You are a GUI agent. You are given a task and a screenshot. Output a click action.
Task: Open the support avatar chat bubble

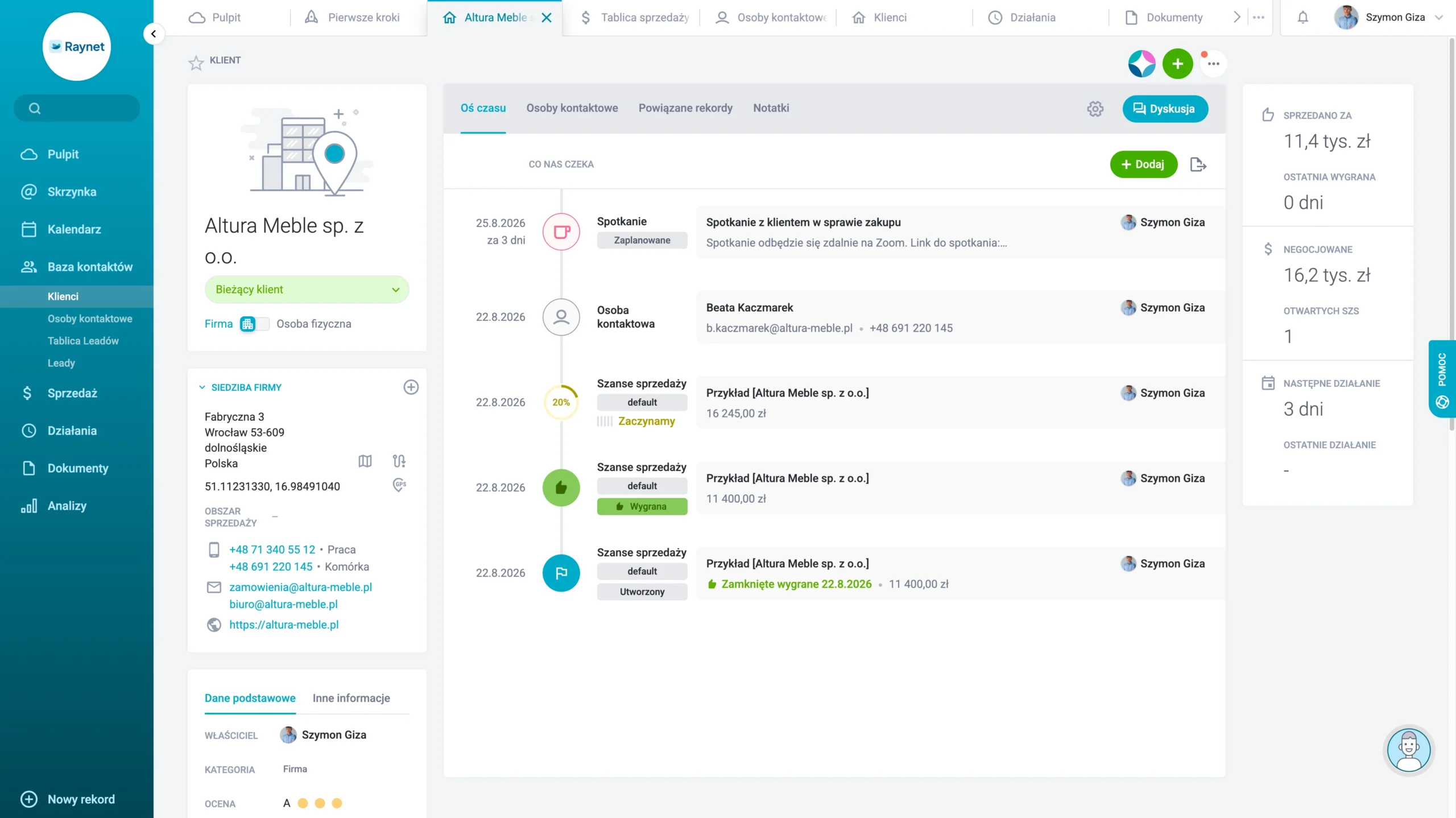tap(1408, 750)
